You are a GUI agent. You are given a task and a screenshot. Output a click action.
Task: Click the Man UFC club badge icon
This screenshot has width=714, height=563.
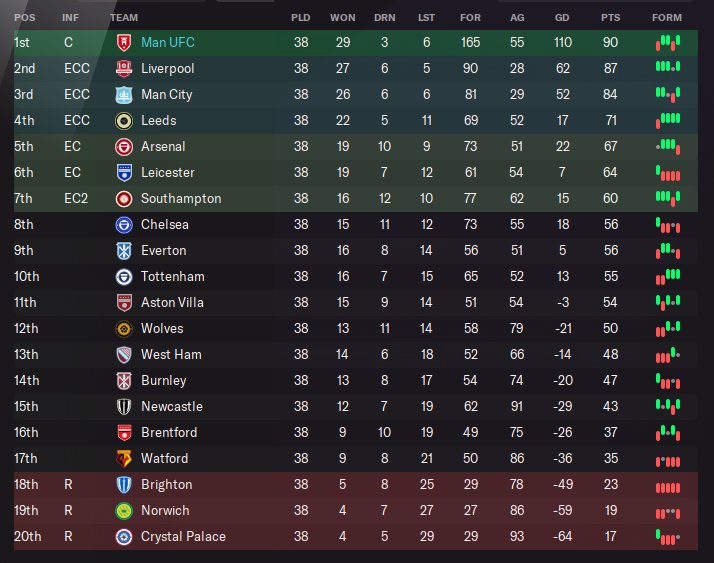tap(124, 42)
